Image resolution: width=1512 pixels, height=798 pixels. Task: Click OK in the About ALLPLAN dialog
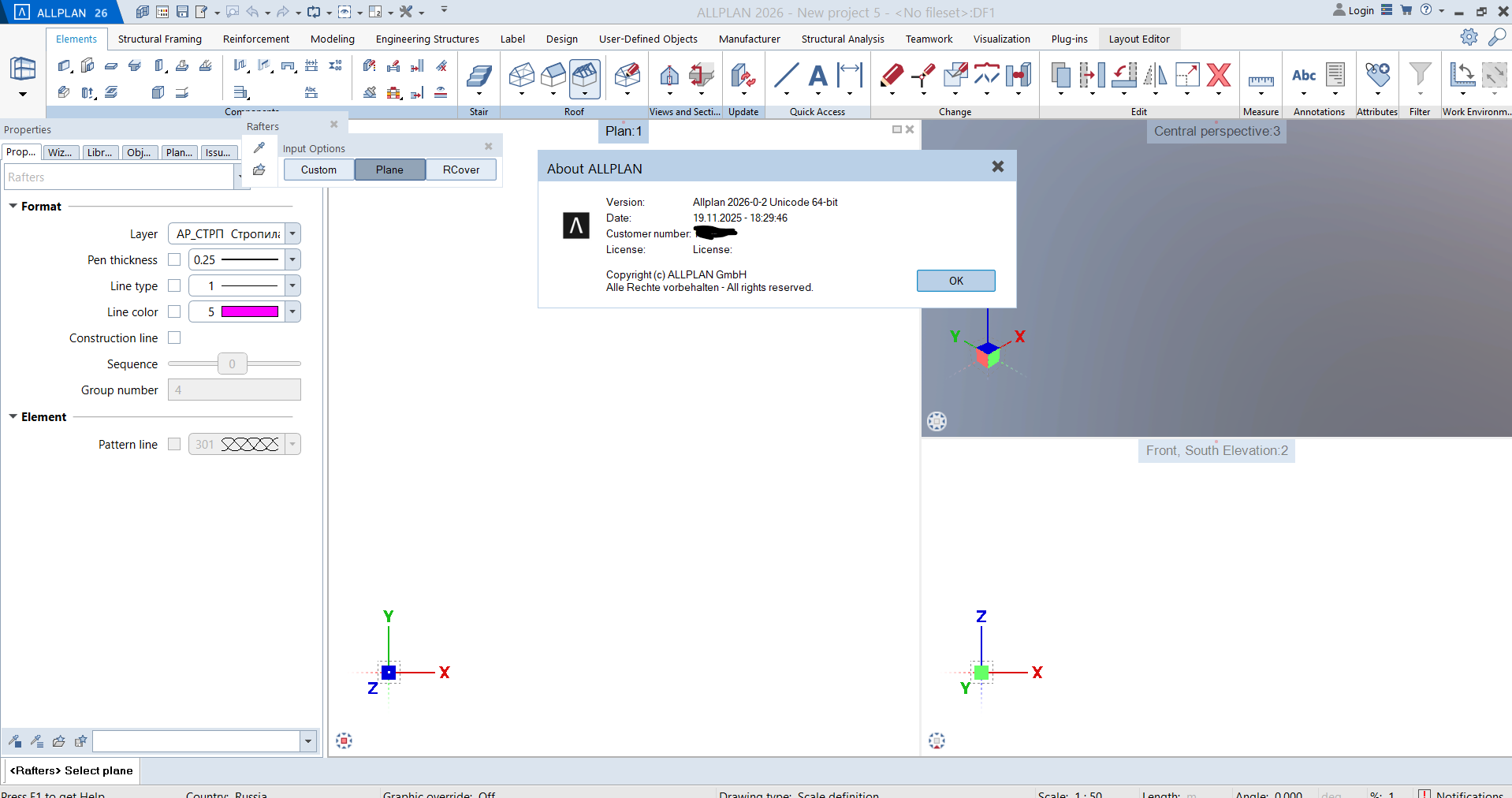(956, 281)
